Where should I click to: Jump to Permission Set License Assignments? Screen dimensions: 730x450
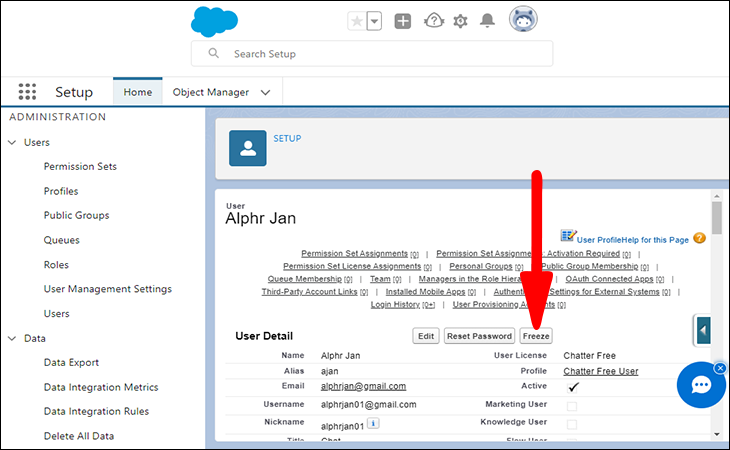352,266
